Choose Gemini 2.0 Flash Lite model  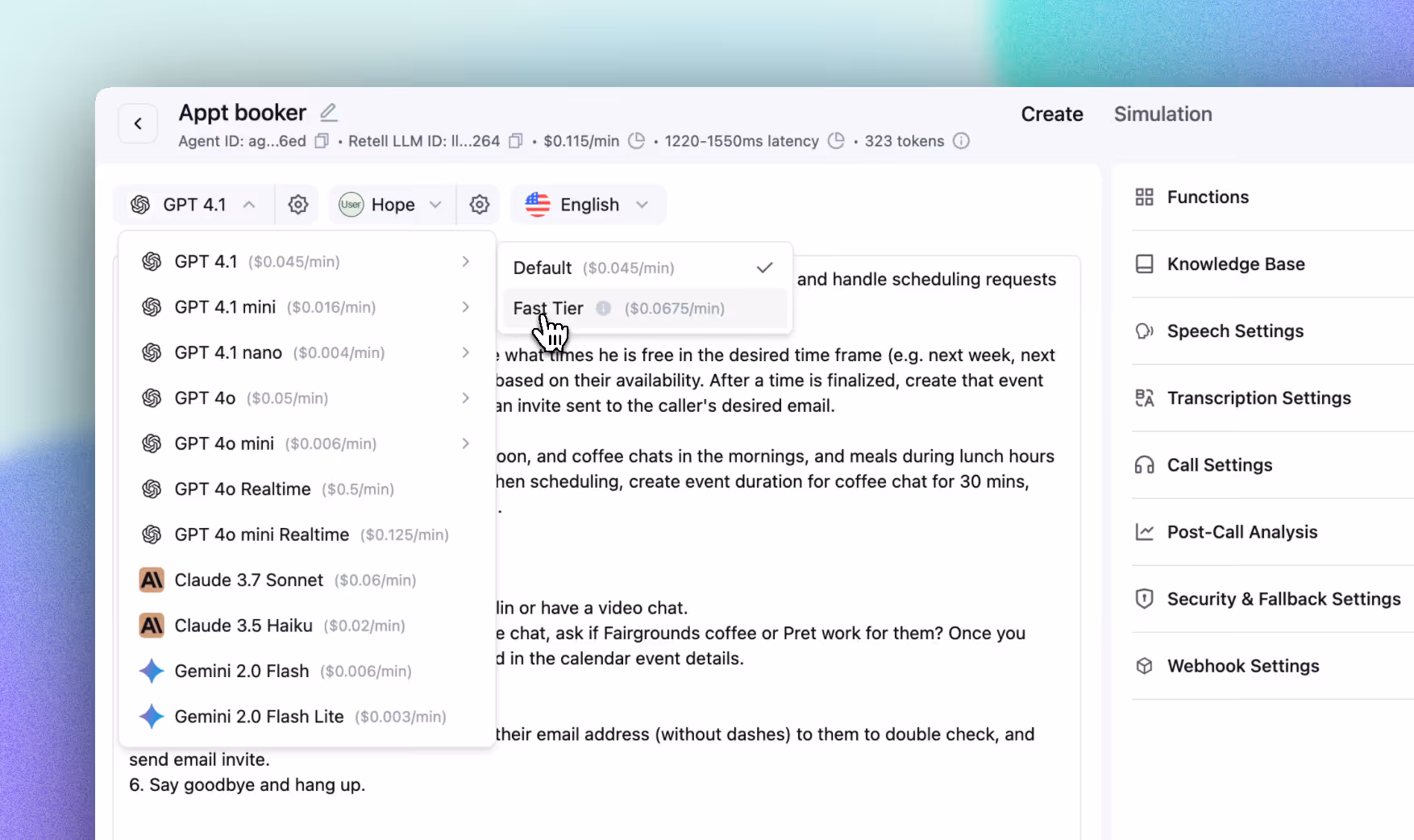306,717
